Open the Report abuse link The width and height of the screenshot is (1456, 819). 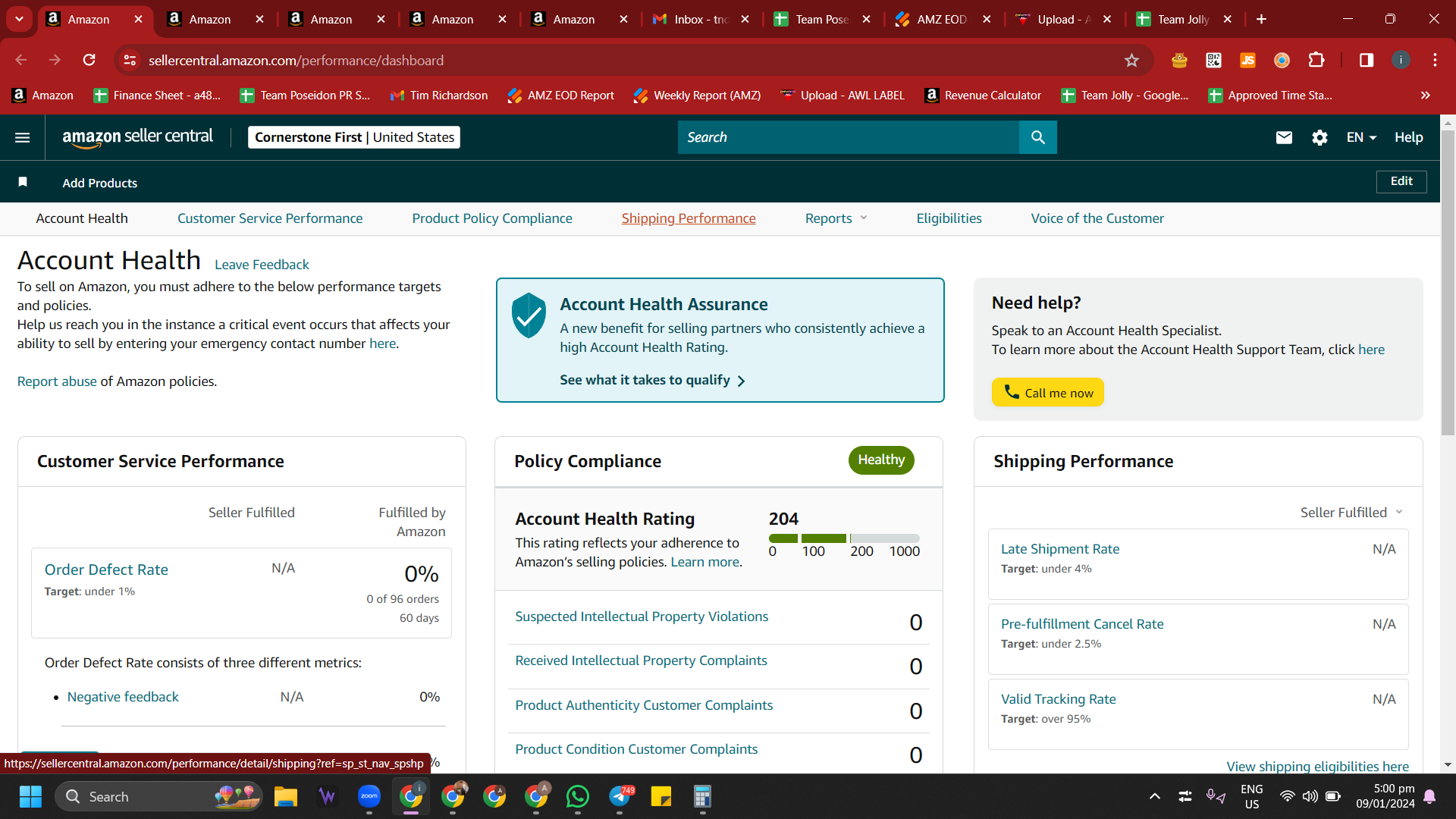pos(57,381)
